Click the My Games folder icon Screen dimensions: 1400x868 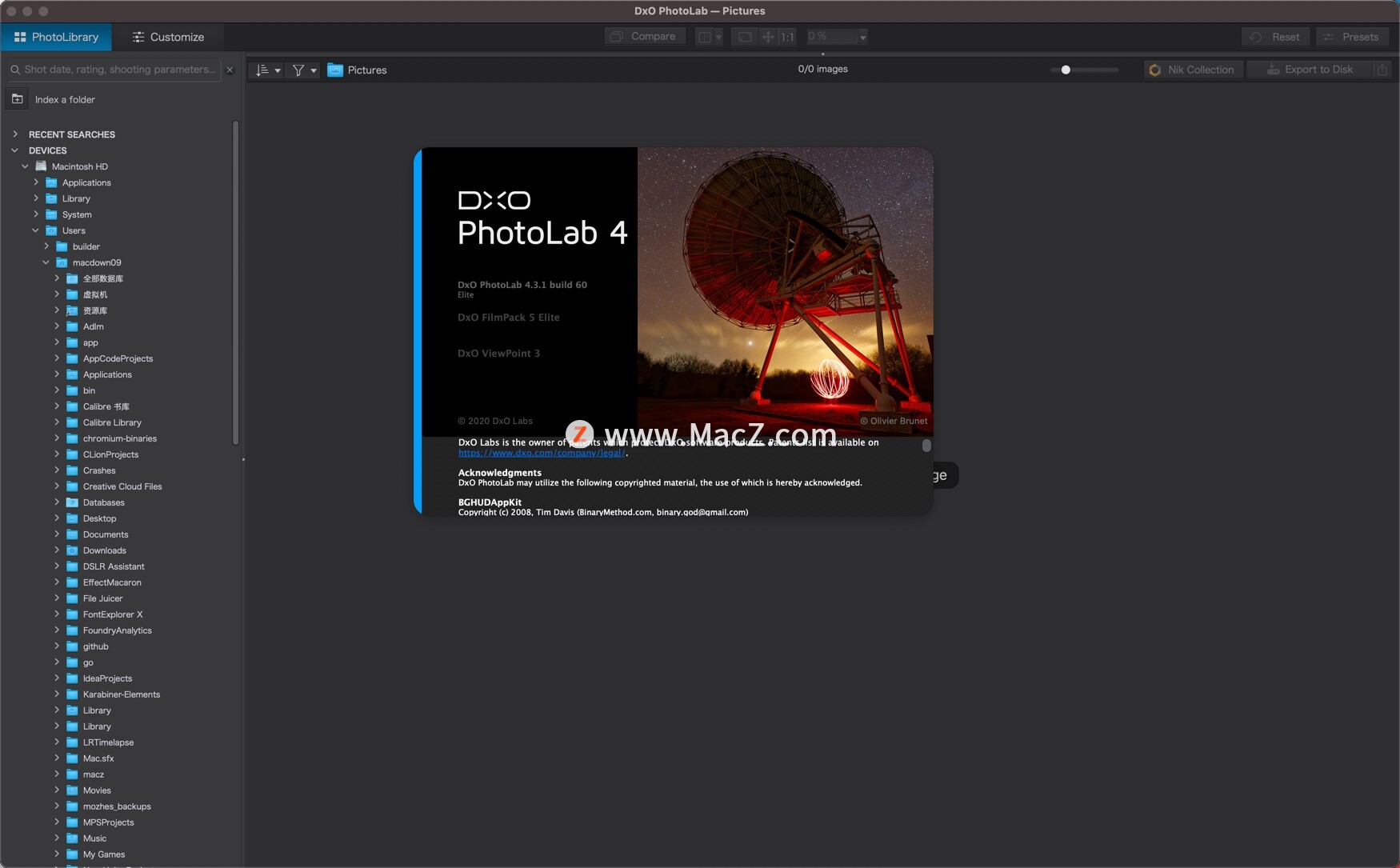pyautogui.click(x=72, y=854)
